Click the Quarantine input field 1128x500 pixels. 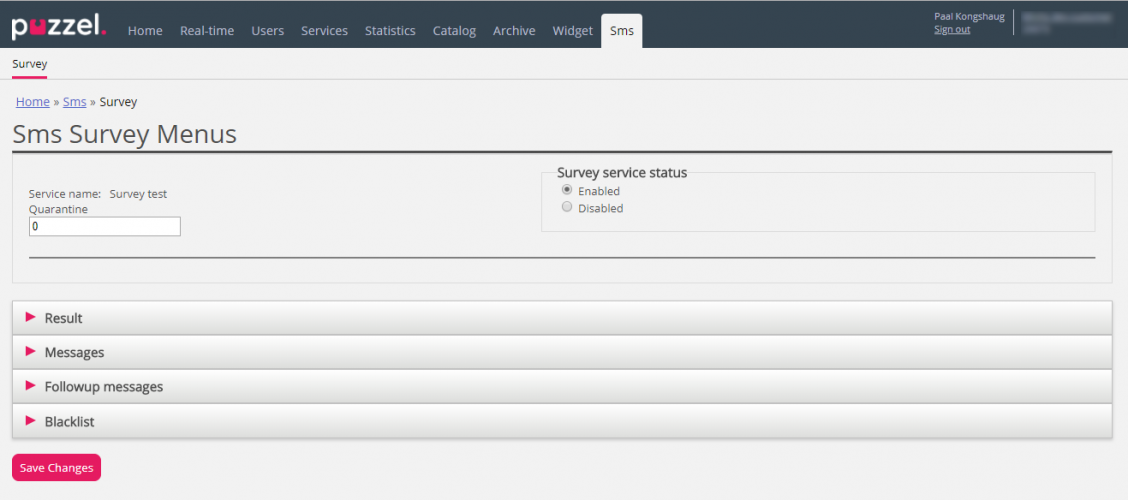[x=105, y=227]
